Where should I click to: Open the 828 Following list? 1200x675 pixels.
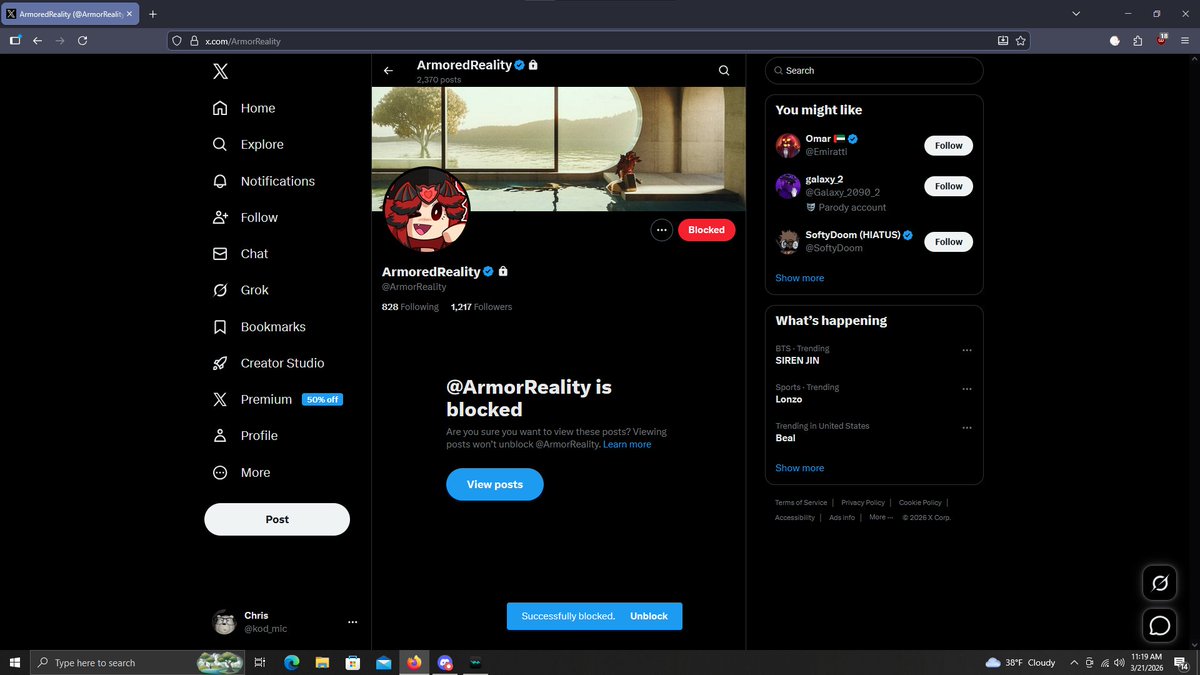(410, 307)
